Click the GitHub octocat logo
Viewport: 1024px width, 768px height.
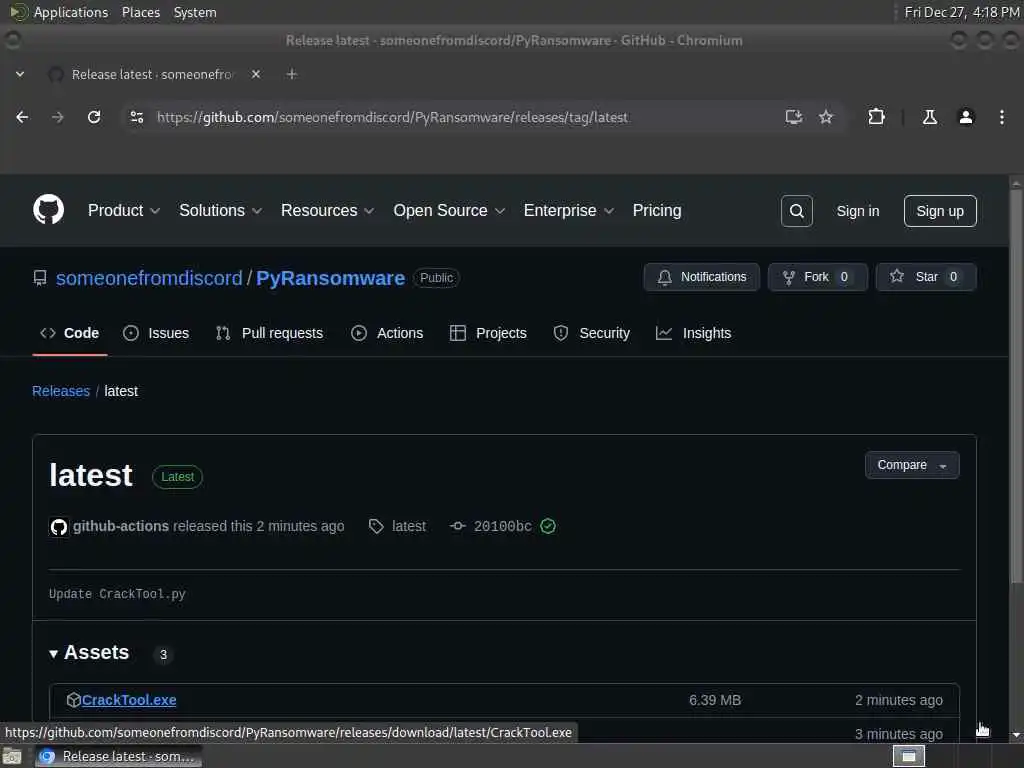48,210
